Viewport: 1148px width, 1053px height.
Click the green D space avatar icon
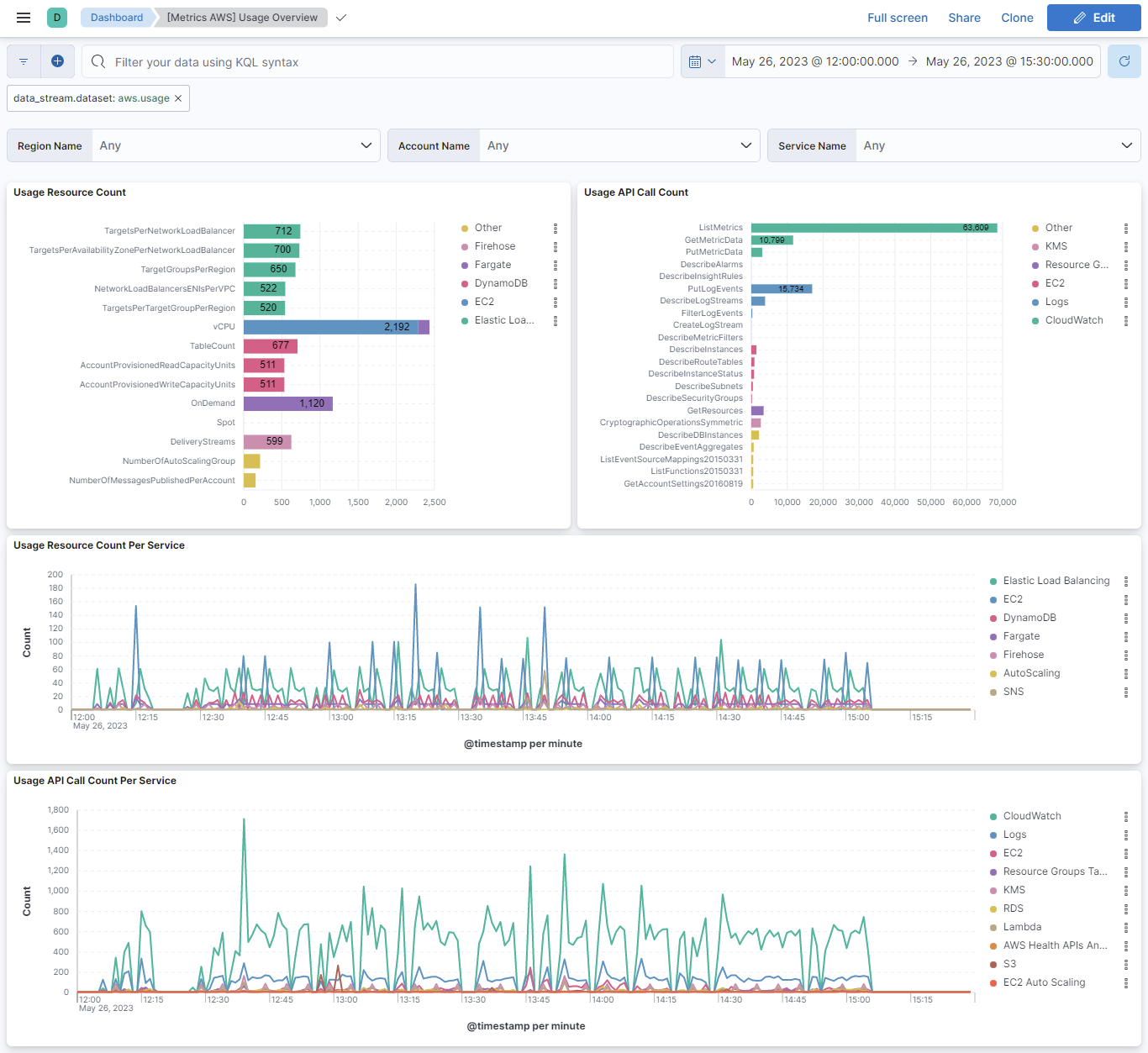(x=55, y=17)
